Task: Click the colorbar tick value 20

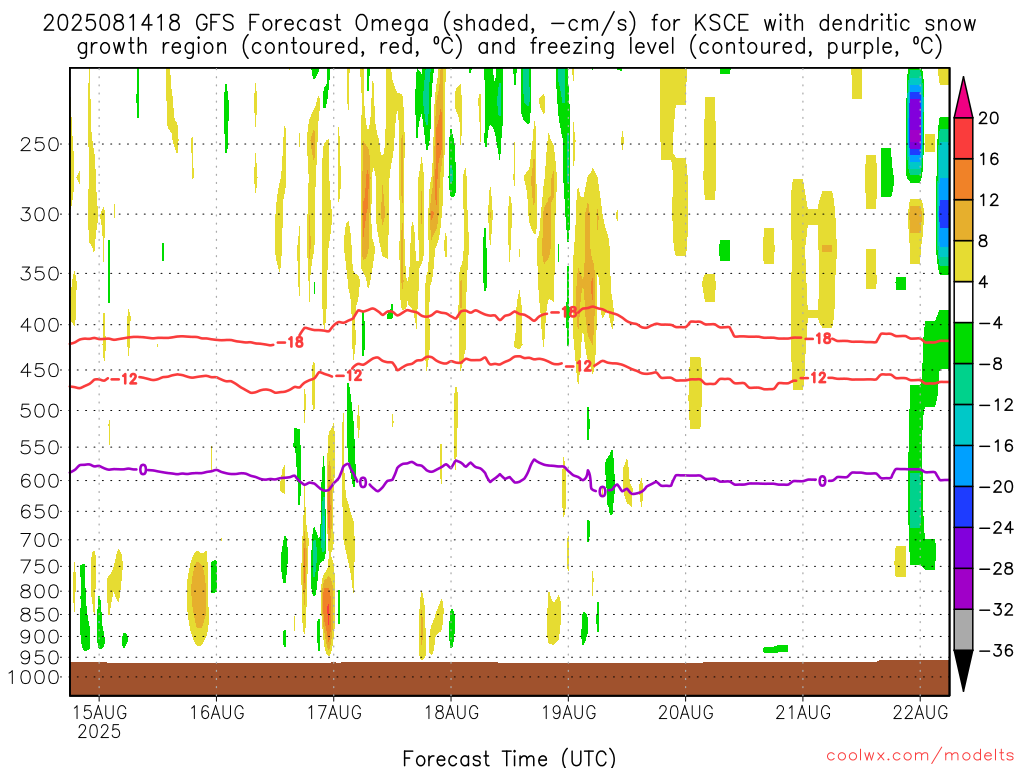Action: [989, 118]
